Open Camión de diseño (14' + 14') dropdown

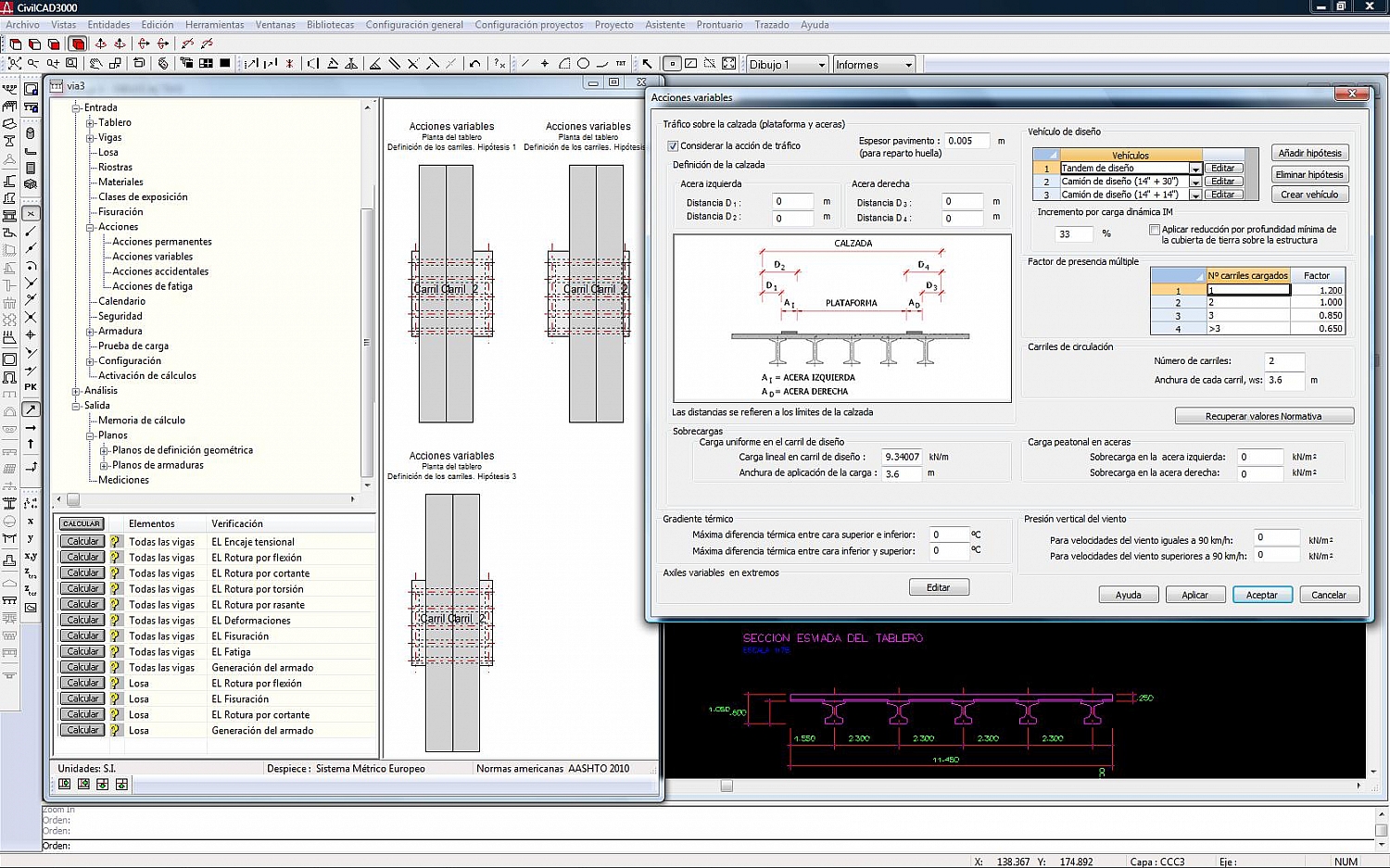coord(1195,195)
